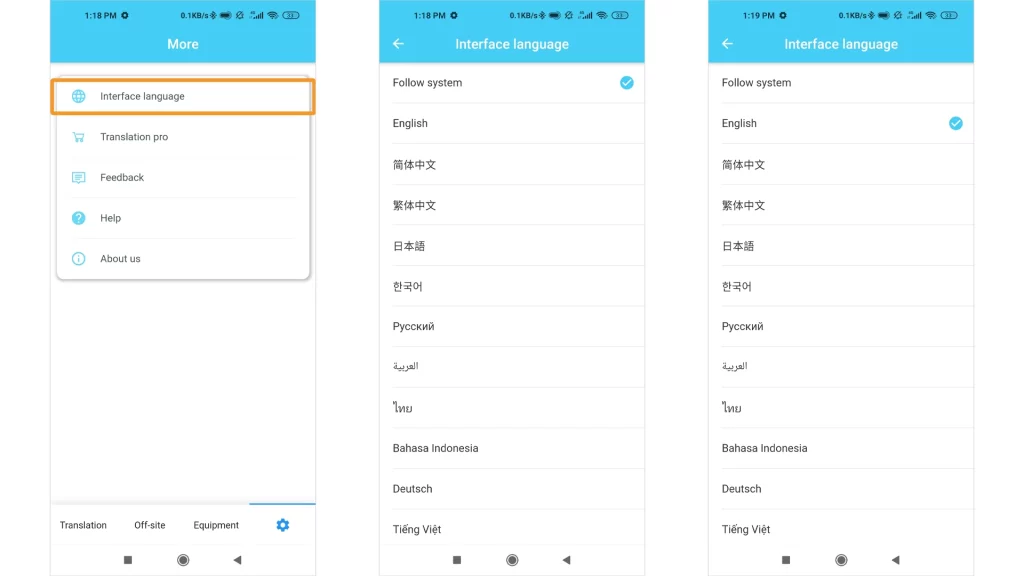Open the Off-site tab
This screenshot has width=1024, height=576.
[150, 525]
